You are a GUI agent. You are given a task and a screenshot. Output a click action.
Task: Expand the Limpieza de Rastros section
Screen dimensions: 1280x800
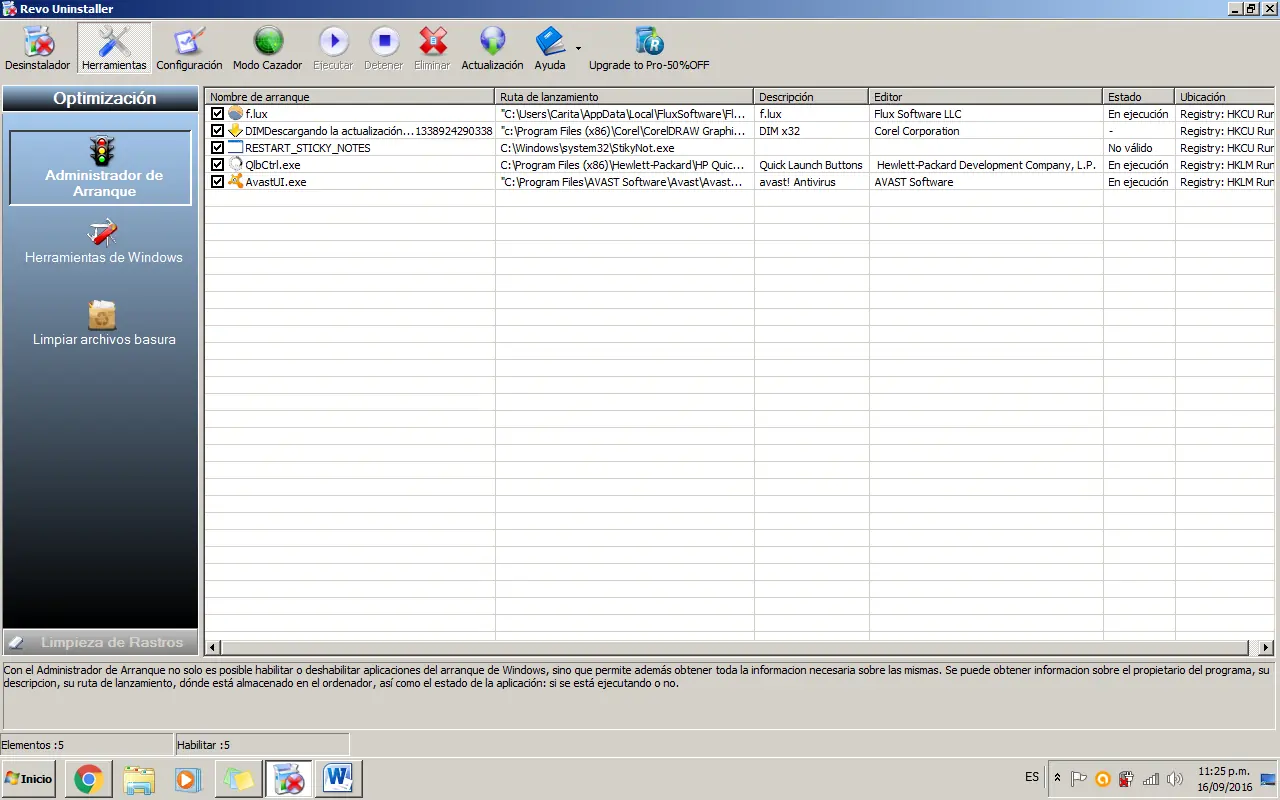coord(100,642)
